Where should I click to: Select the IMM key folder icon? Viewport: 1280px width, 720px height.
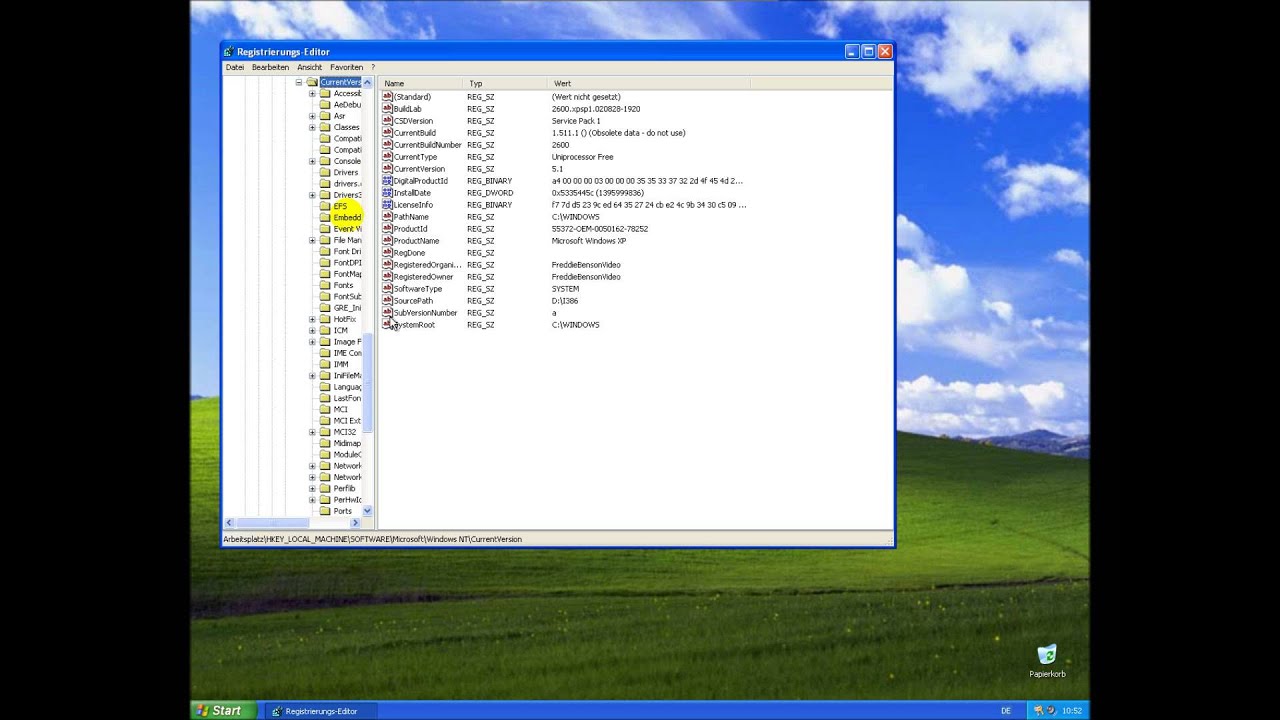[x=325, y=364]
